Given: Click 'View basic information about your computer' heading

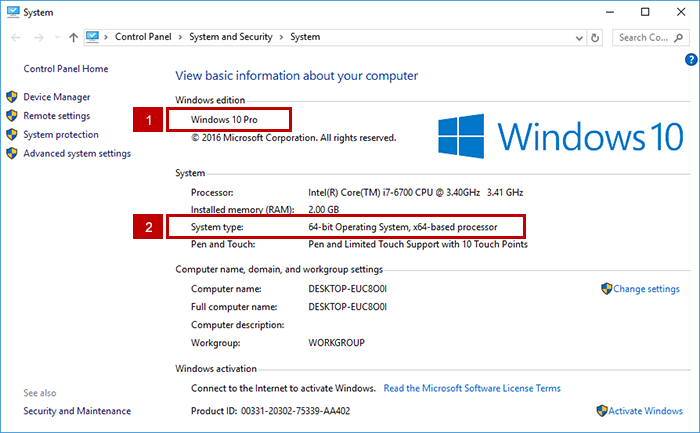Looking at the screenshot, I should pyautogui.click(x=296, y=76).
